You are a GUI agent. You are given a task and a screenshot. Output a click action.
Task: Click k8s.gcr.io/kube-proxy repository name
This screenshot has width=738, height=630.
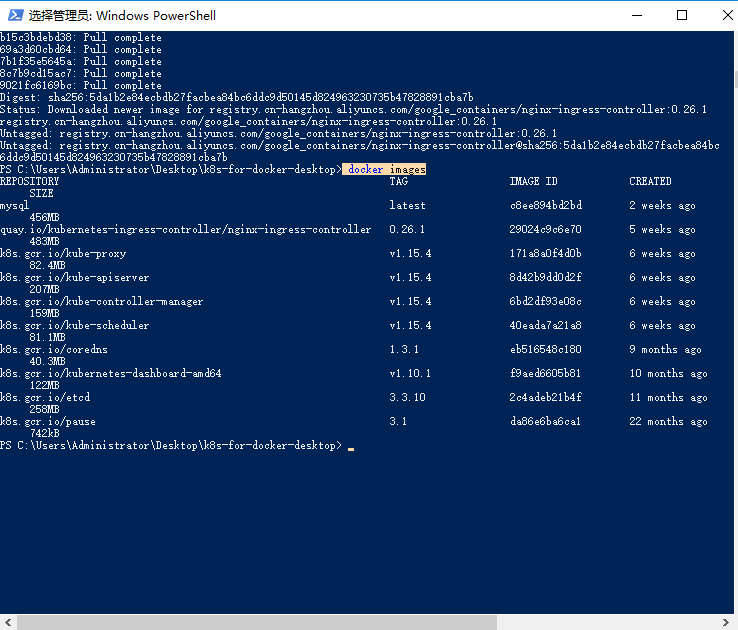pyautogui.click(x=63, y=254)
